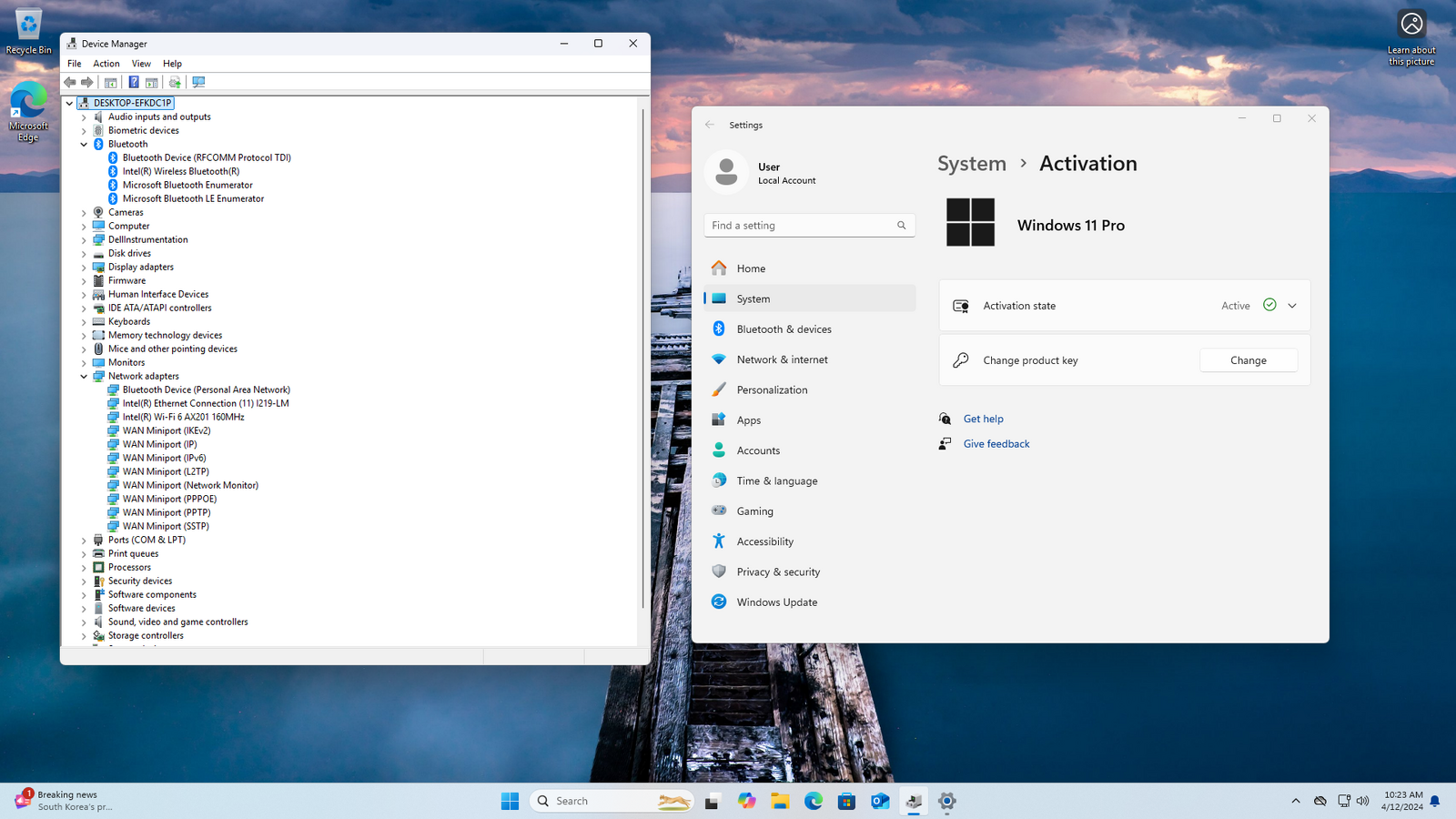Open the Action menu in Device Manager
This screenshot has height=819, width=1456.
coord(106,64)
